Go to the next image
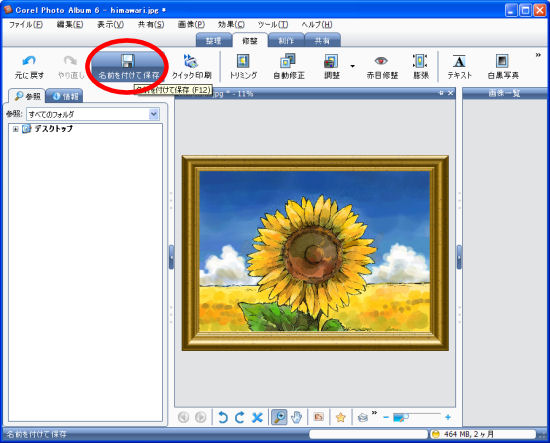Viewport: 550px width, 443px height. 200,417
